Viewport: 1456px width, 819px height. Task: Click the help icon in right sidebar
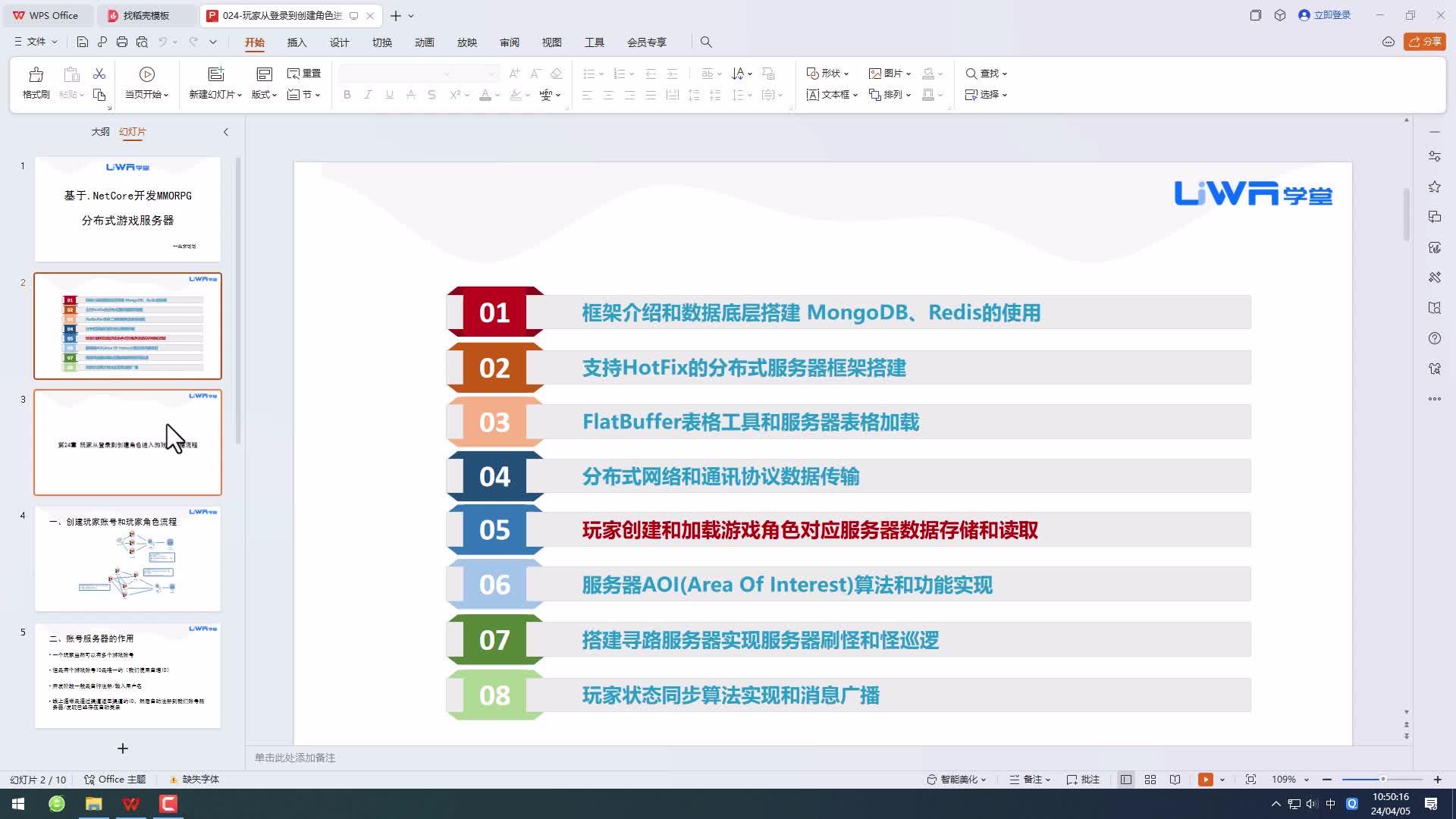pyautogui.click(x=1434, y=338)
